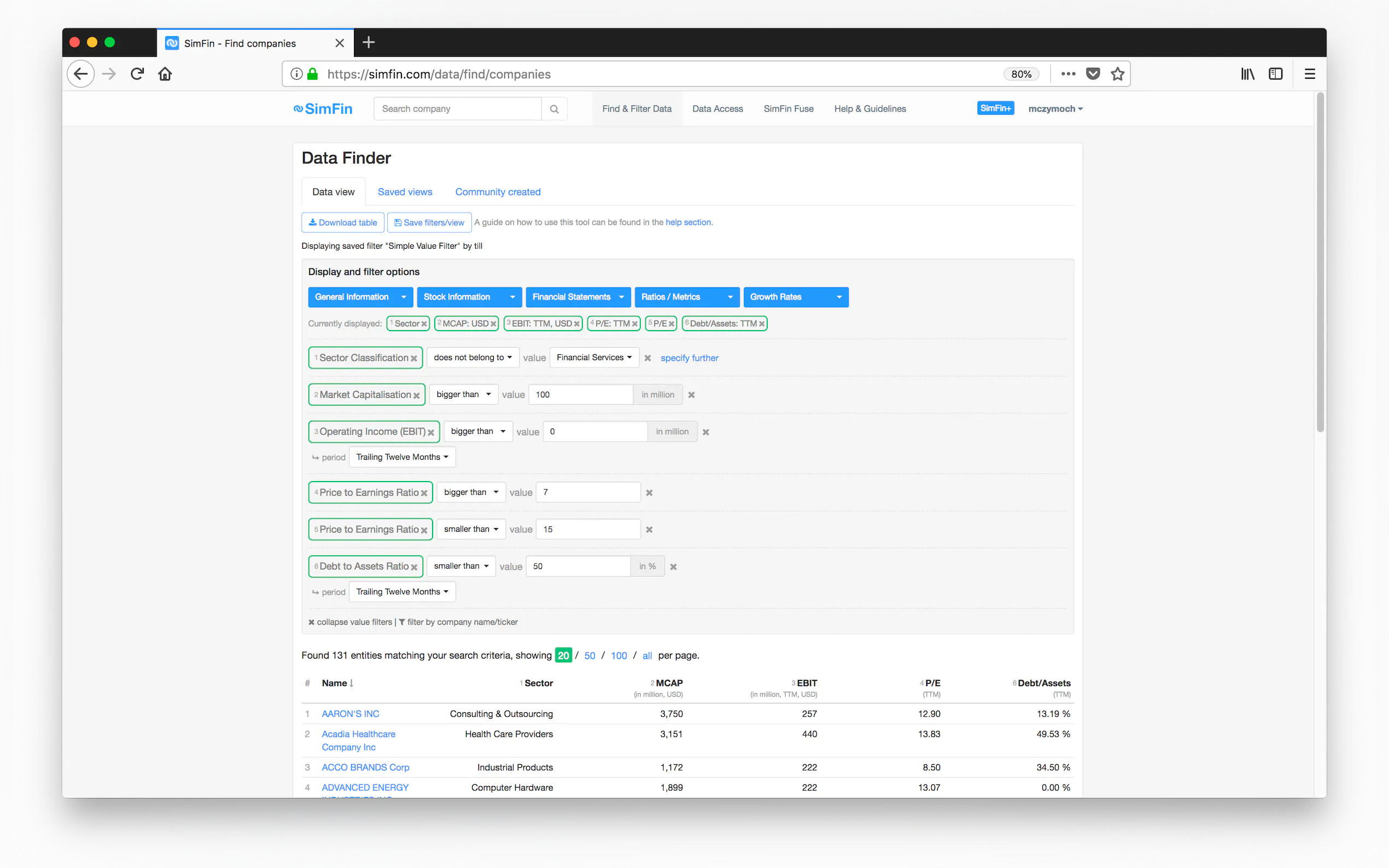Click the Firefox home icon
Image resolution: width=1389 pixels, height=868 pixels.
pyautogui.click(x=165, y=74)
